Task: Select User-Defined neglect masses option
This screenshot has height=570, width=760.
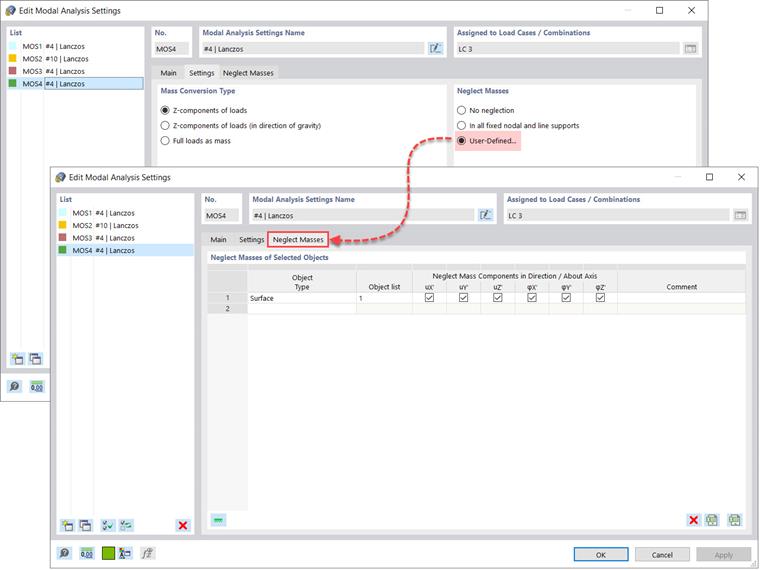Action: point(461,141)
